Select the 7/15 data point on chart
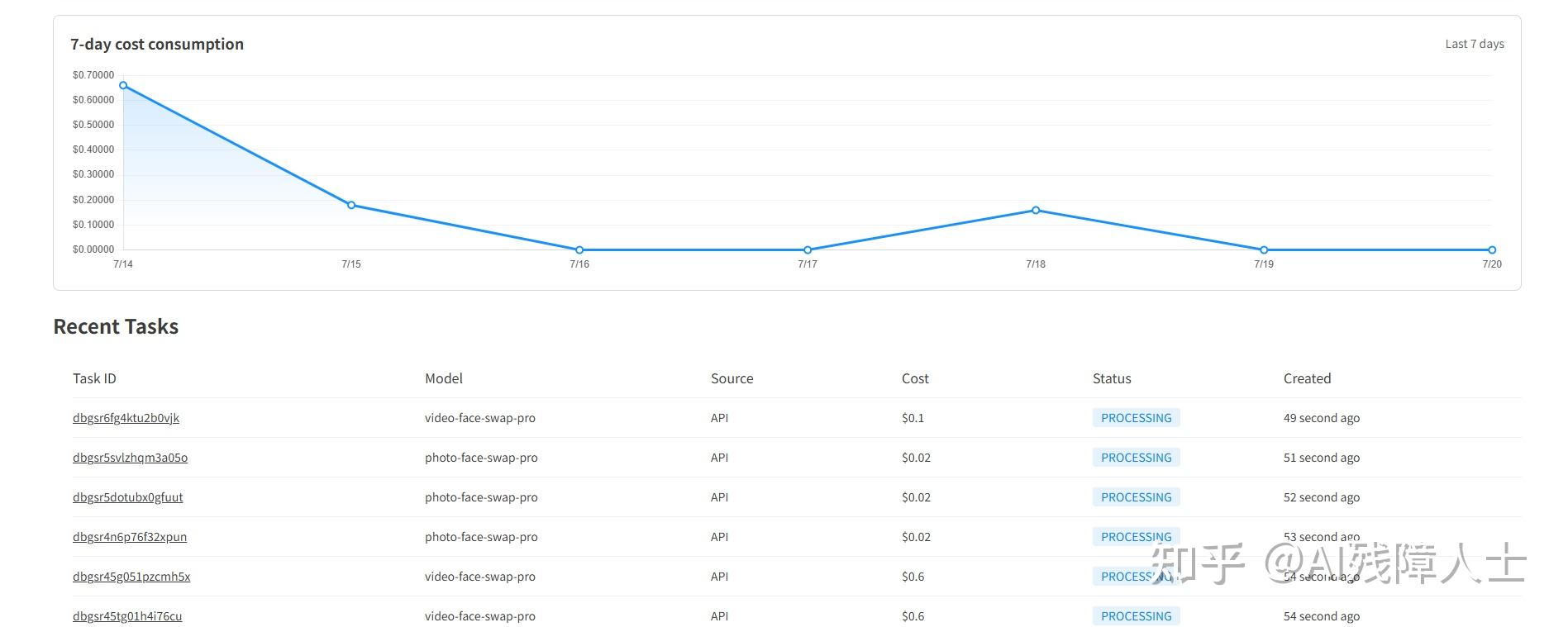Screen dimensions: 1568x627 pyautogui.click(x=351, y=205)
